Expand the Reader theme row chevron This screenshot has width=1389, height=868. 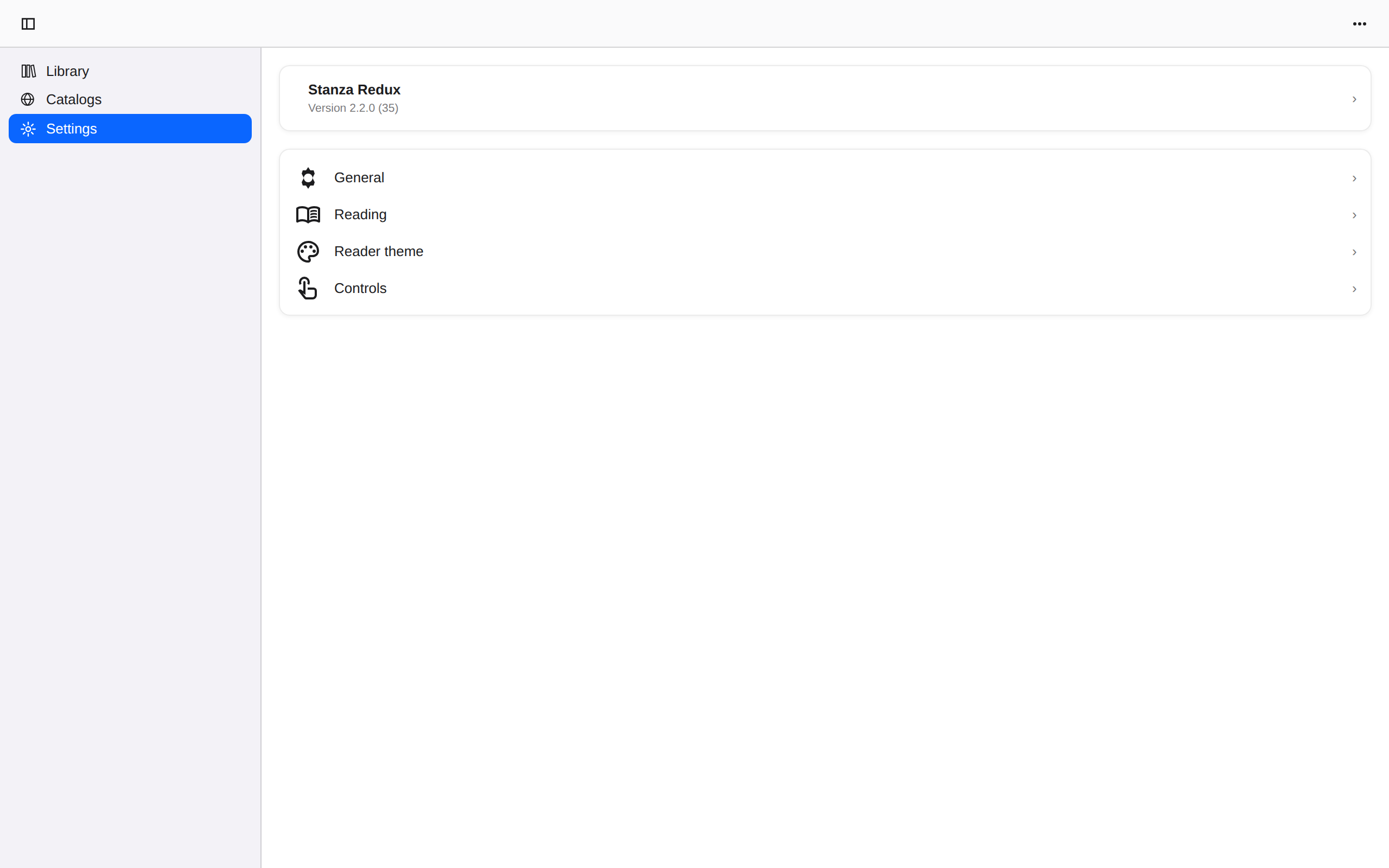tap(1354, 252)
